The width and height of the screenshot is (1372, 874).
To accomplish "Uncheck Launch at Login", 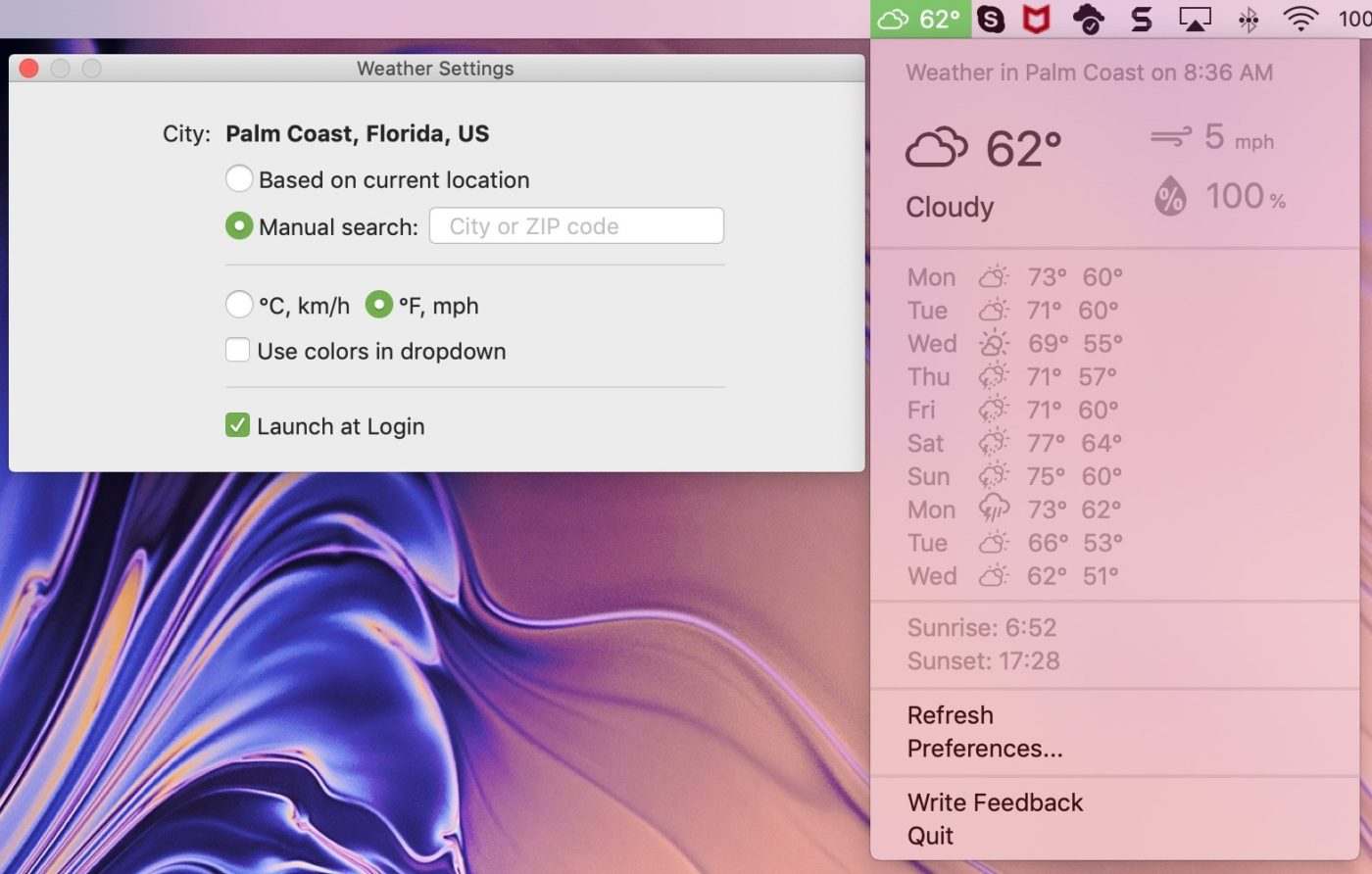I will click(238, 425).
